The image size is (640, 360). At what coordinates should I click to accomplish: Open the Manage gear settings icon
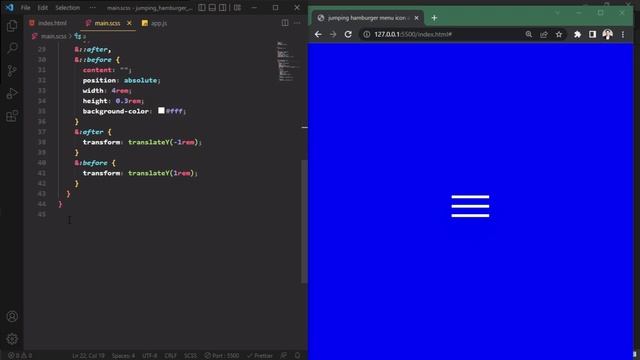point(12,339)
